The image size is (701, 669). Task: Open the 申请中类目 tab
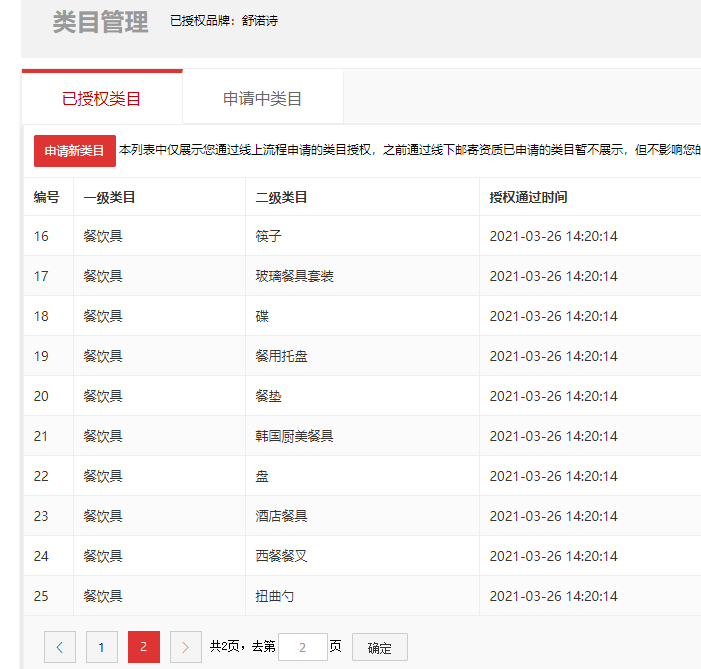coord(263,99)
